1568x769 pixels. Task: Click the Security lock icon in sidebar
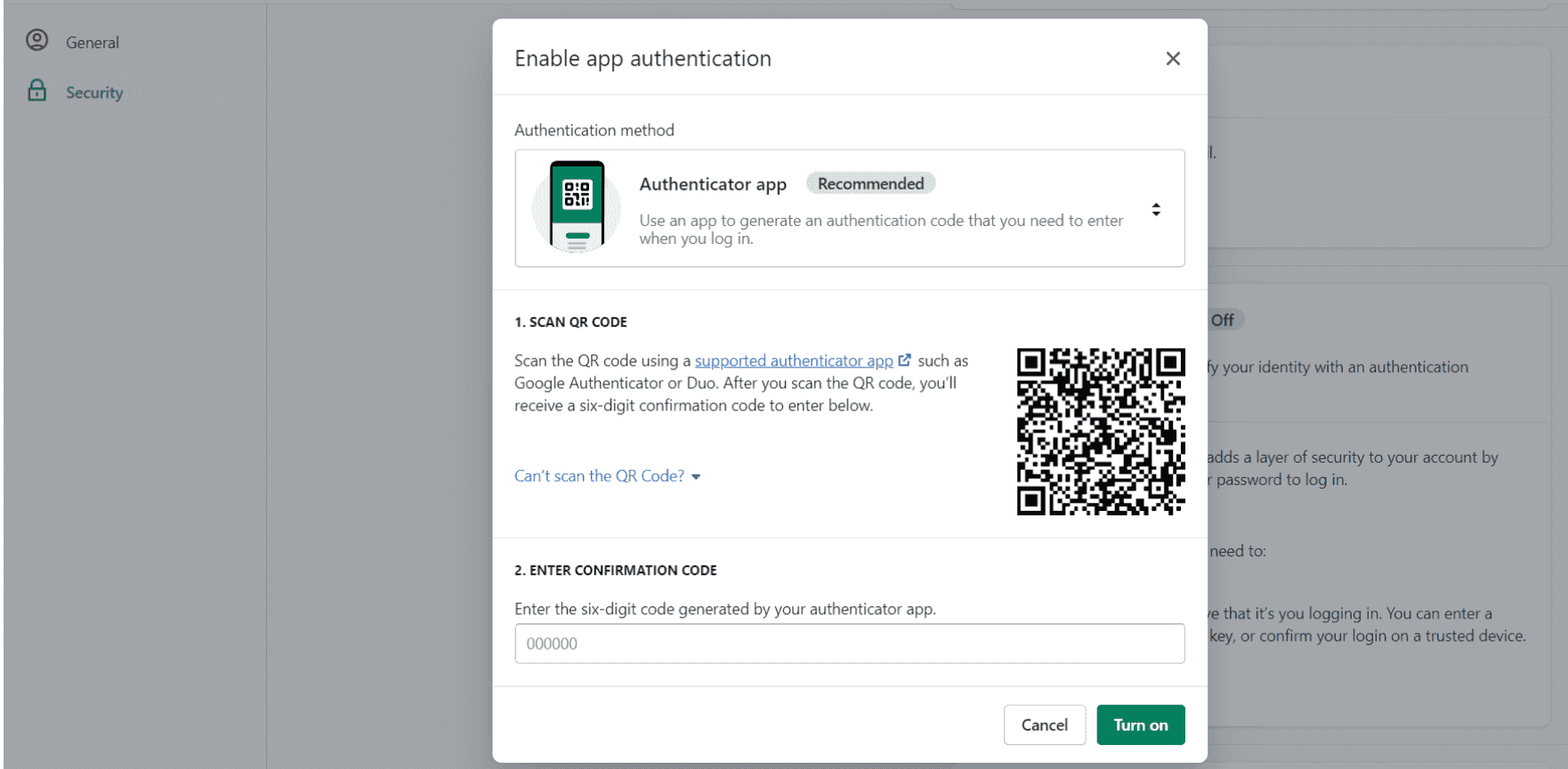click(37, 90)
